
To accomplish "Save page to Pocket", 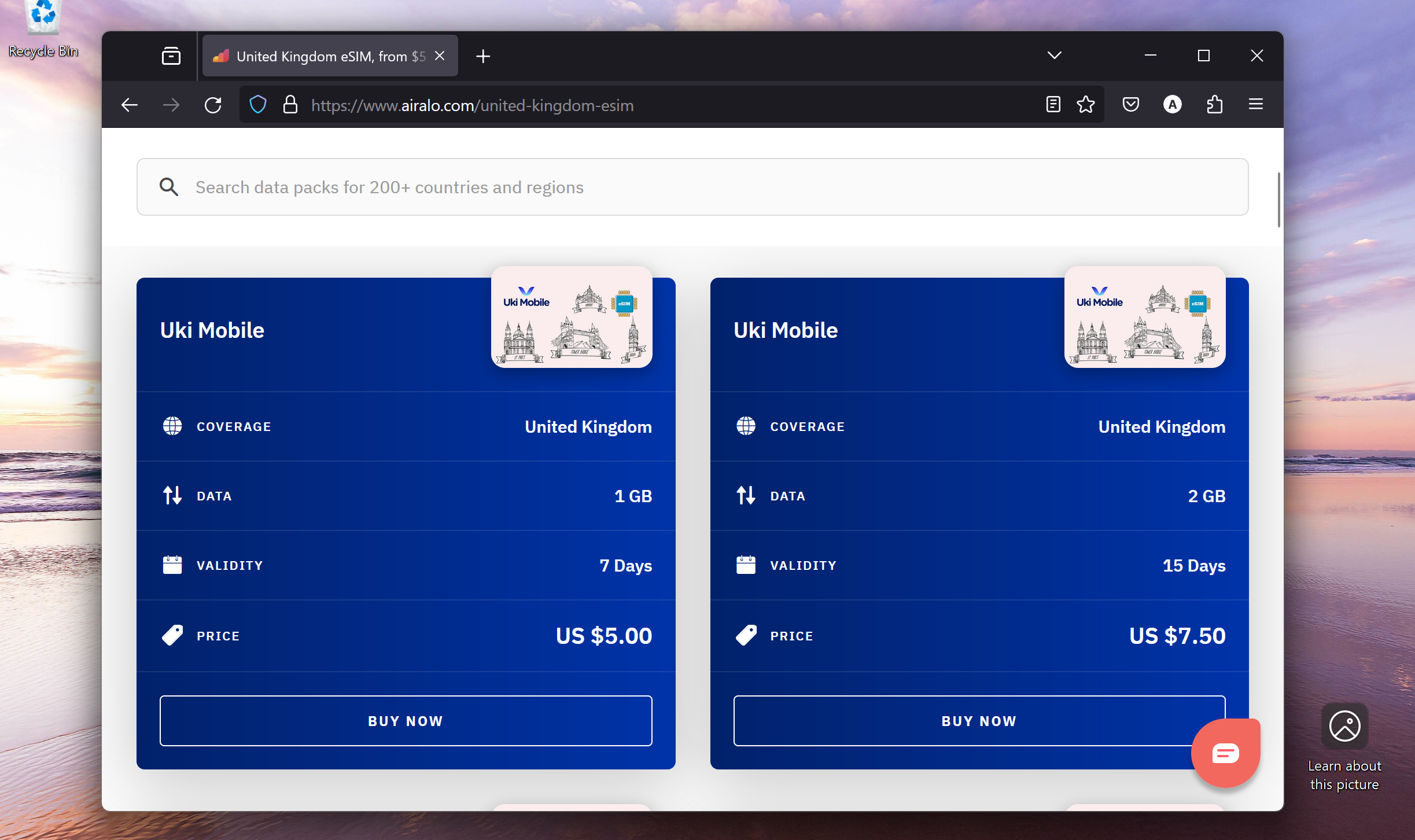I will click(1131, 104).
